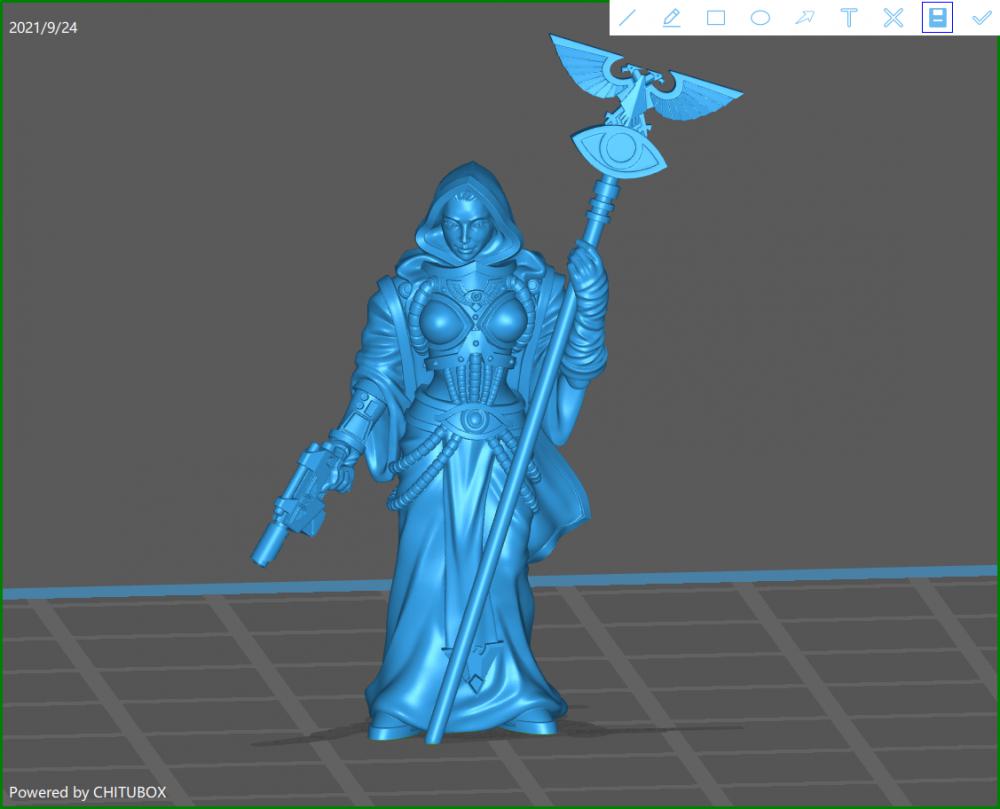Save the screenshot using the floppy disk icon
The width and height of the screenshot is (1000, 809).
(x=938, y=18)
